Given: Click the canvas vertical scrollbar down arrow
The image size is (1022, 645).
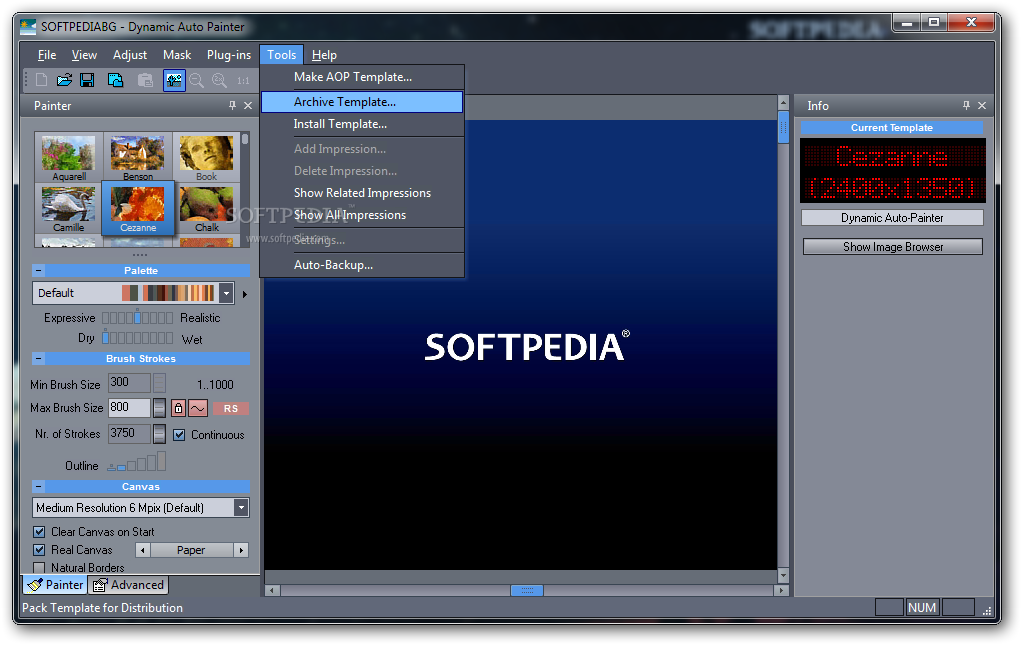Looking at the screenshot, I should pos(783,575).
